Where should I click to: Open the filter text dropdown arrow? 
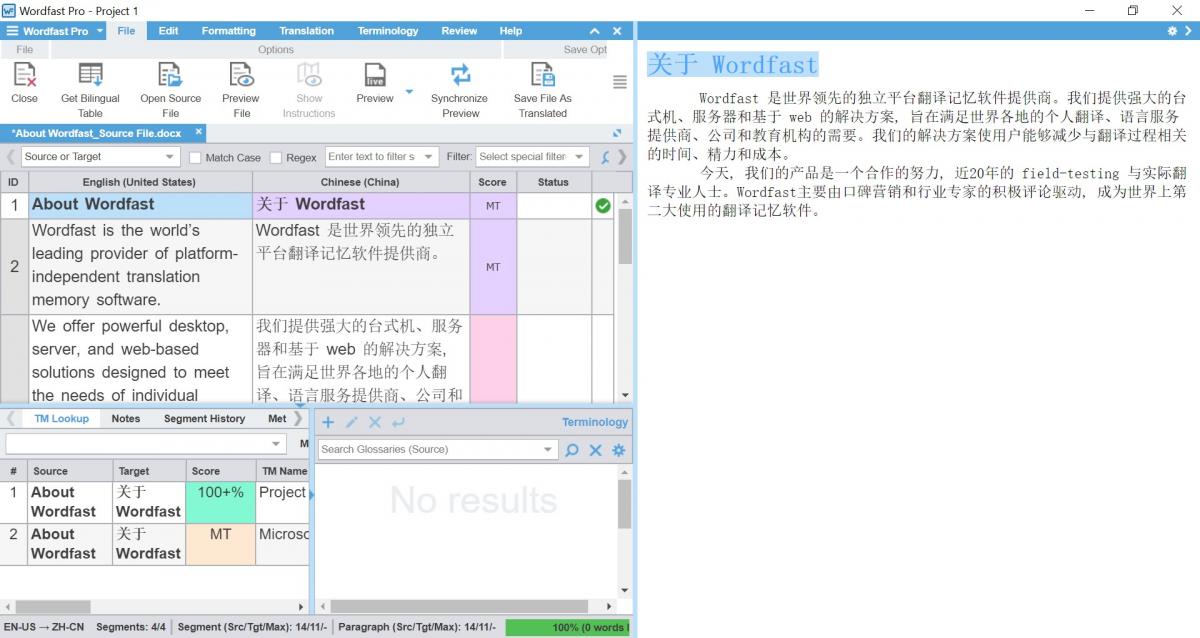tap(428, 157)
